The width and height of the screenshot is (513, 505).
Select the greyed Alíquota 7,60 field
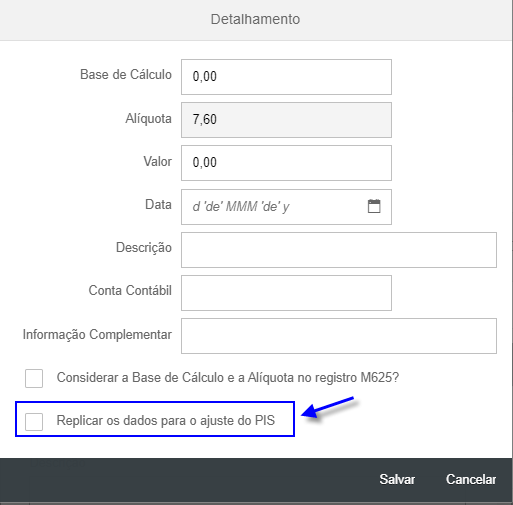[286, 120]
